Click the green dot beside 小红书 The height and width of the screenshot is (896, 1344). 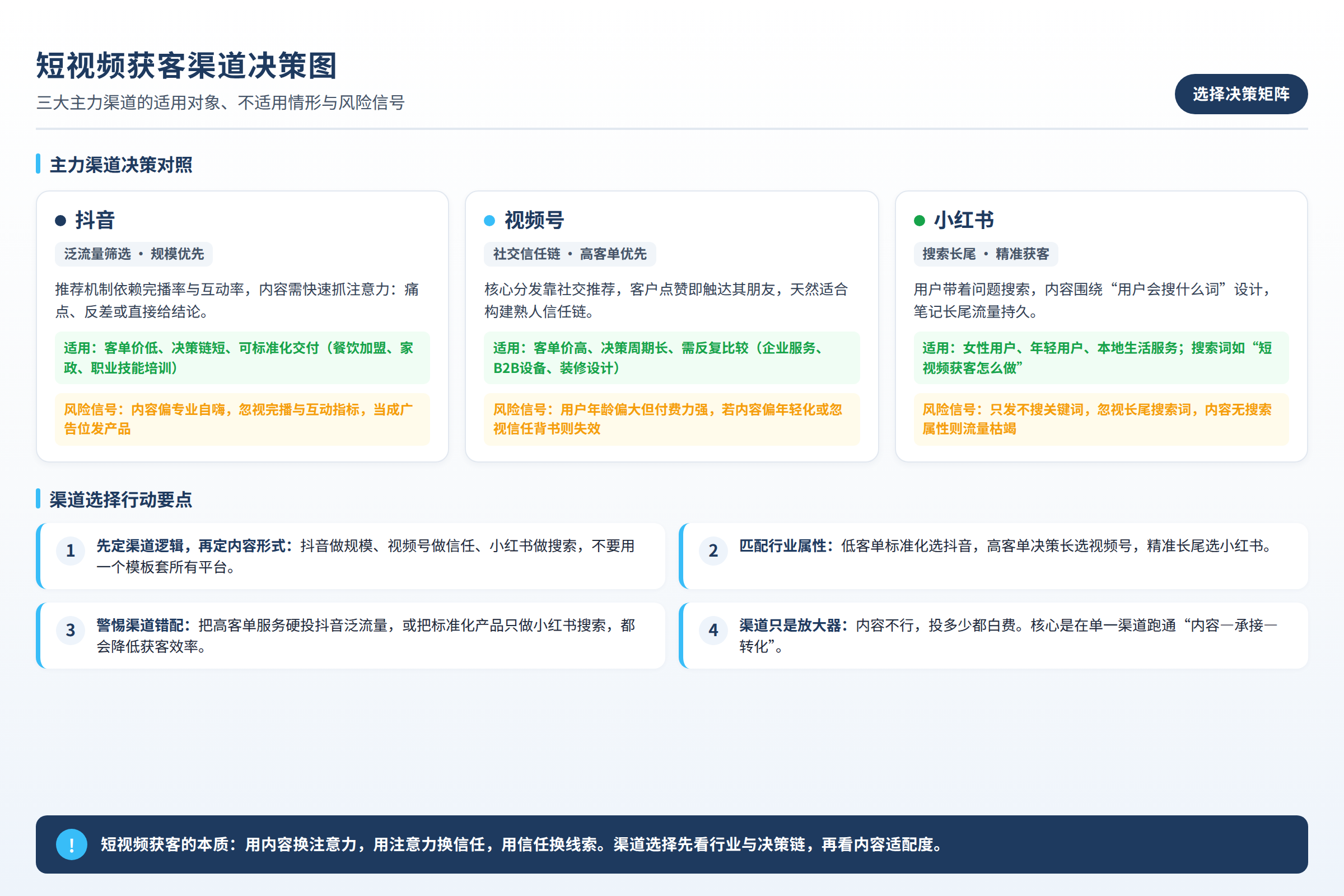919,221
